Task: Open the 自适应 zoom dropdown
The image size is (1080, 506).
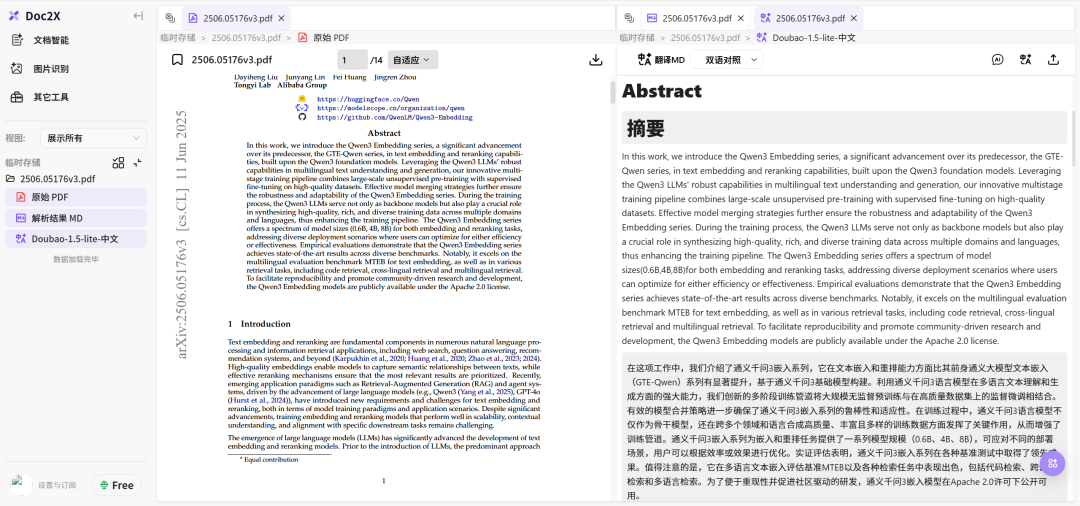Action: pyautogui.click(x=413, y=60)
